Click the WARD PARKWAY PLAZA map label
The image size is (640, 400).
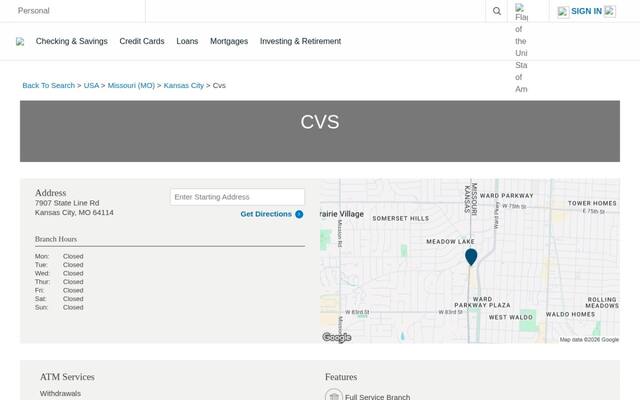pyautogui.click(x=482, y=302)
